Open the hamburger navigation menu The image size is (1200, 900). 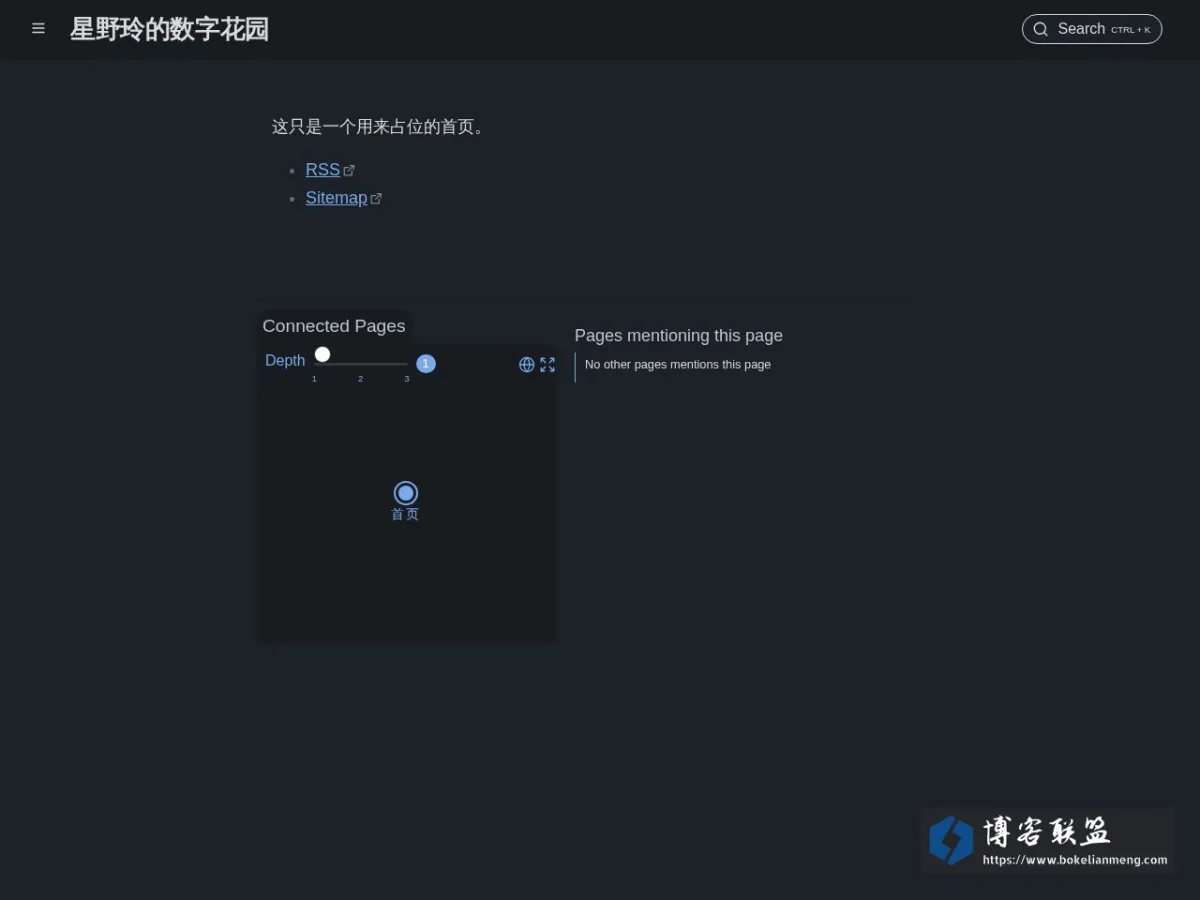tap(38, 29)
